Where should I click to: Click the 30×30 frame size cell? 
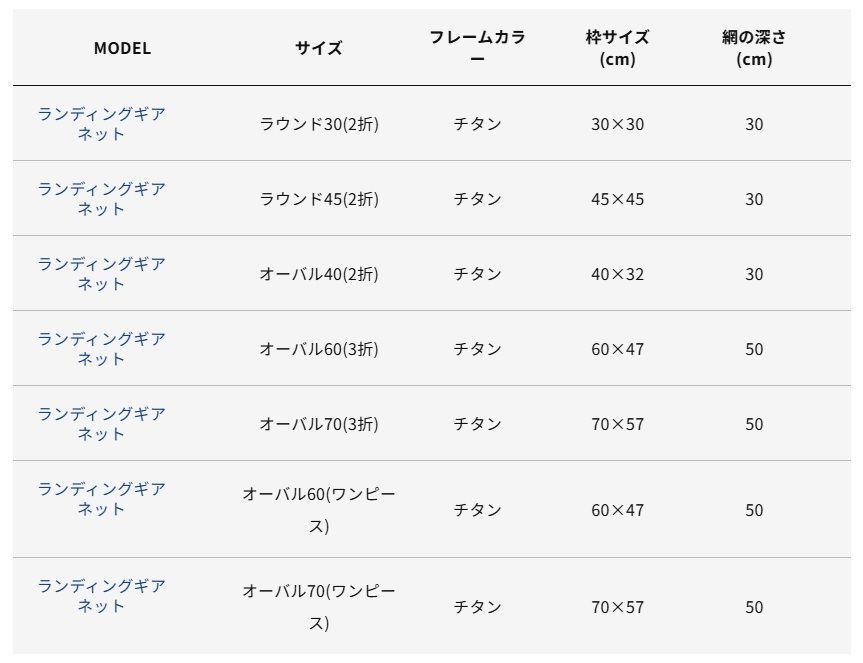pyautogui.click(x=618, y=124)
